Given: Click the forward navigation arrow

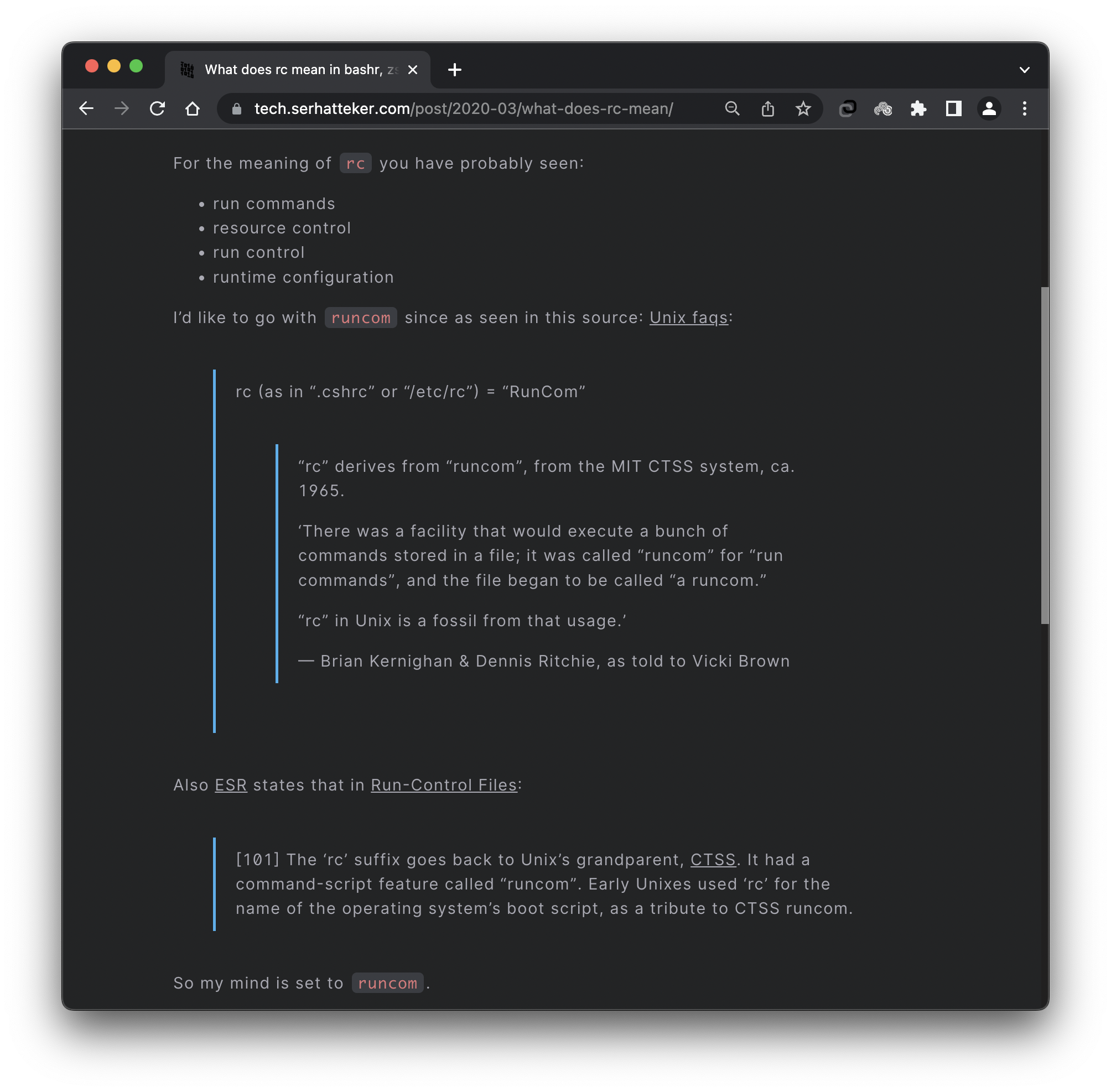Looking at the screenshot, I should (122, 108).
